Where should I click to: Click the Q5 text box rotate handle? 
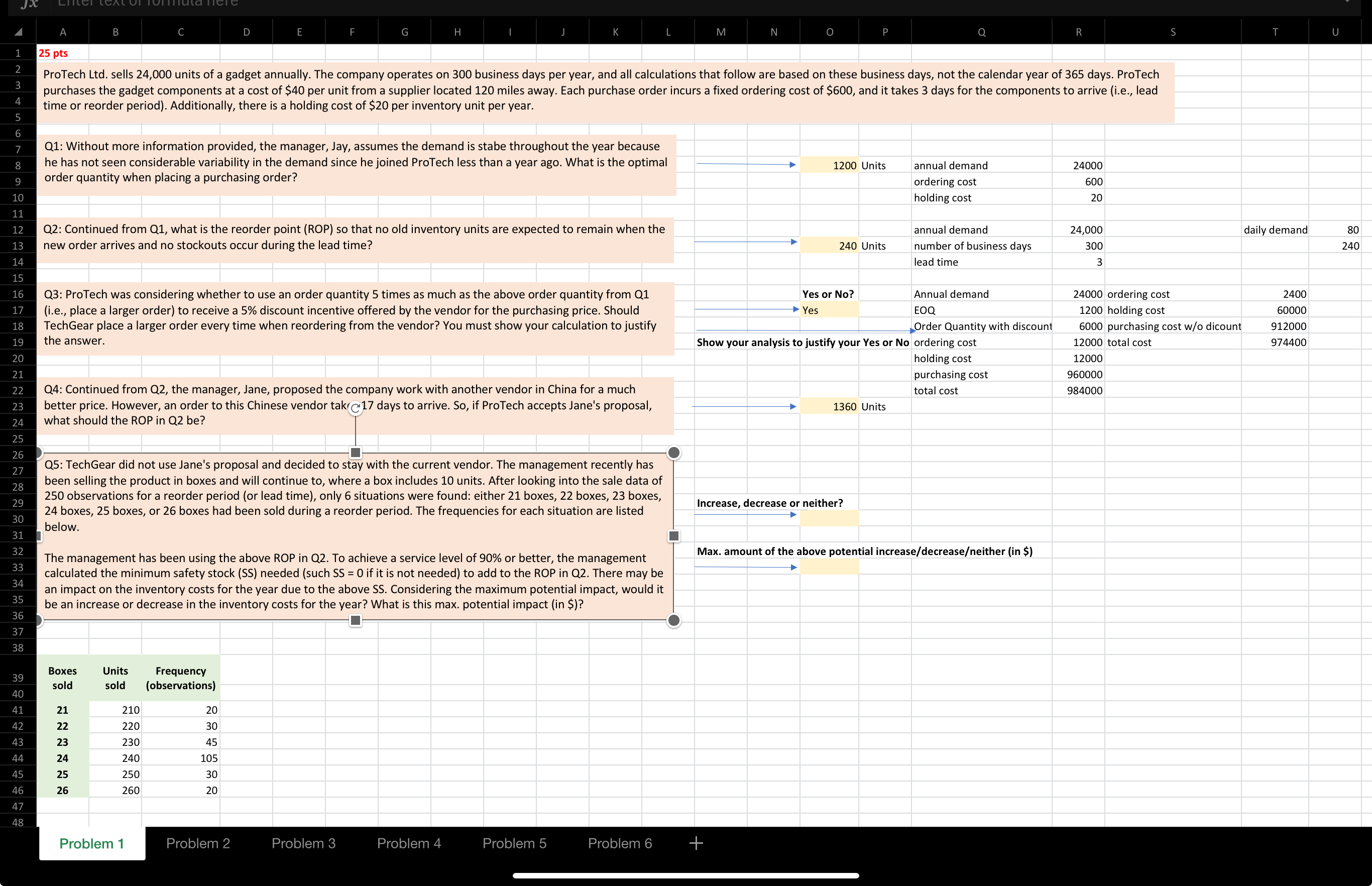click(356, 408)
